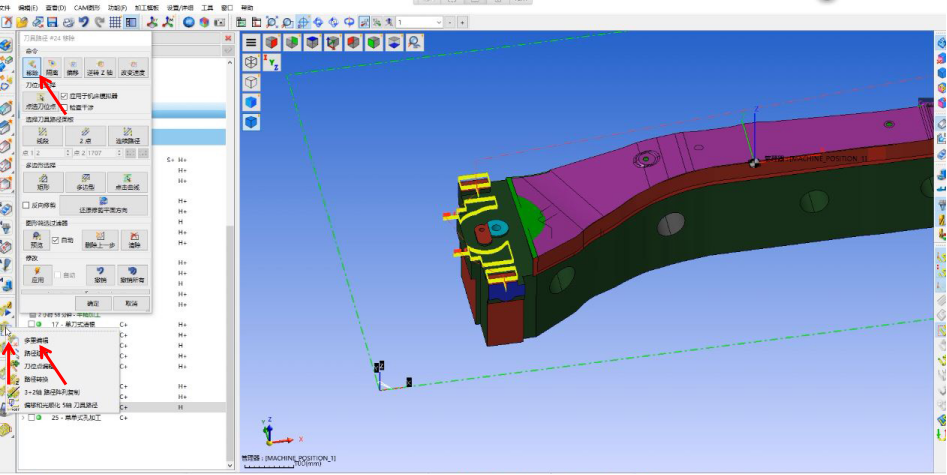Image resolution: width=947 pixels, height=475 pixels.
Task: Click the 确定 OK button
Action: coord(92,303)
